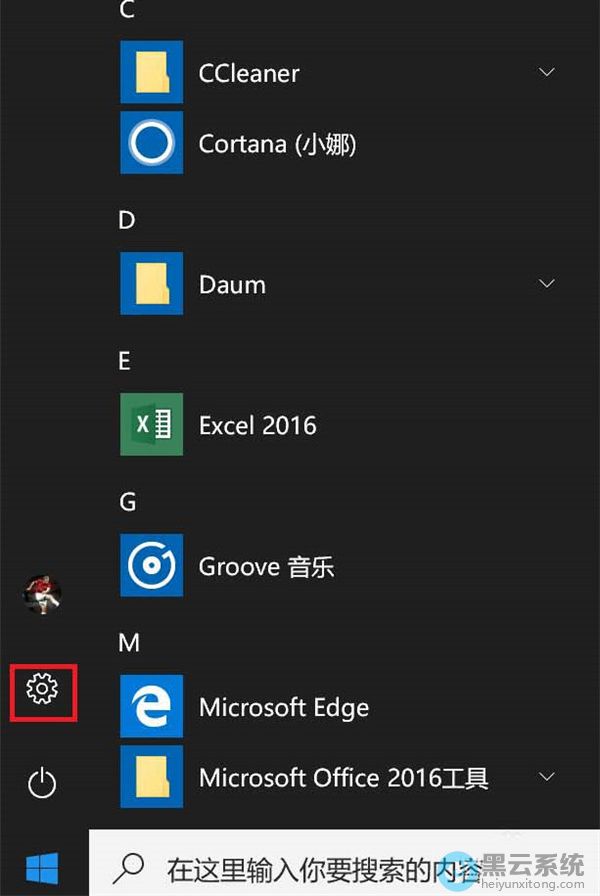Launch Excel 2016

151,425
